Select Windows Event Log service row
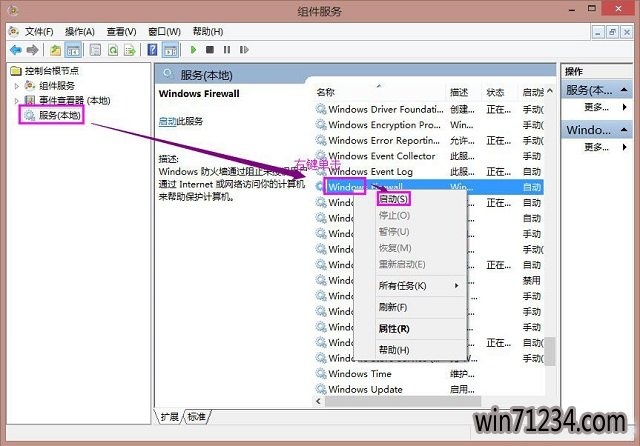The image size is (640, 446). 429,171
